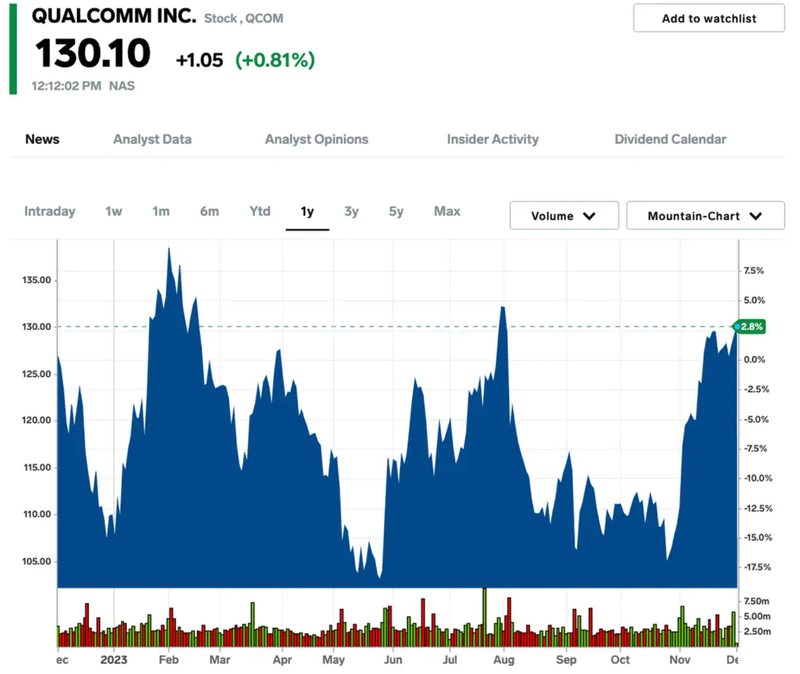
Task: Open the Analyst Opinions tab
Action: pos(316,139)
